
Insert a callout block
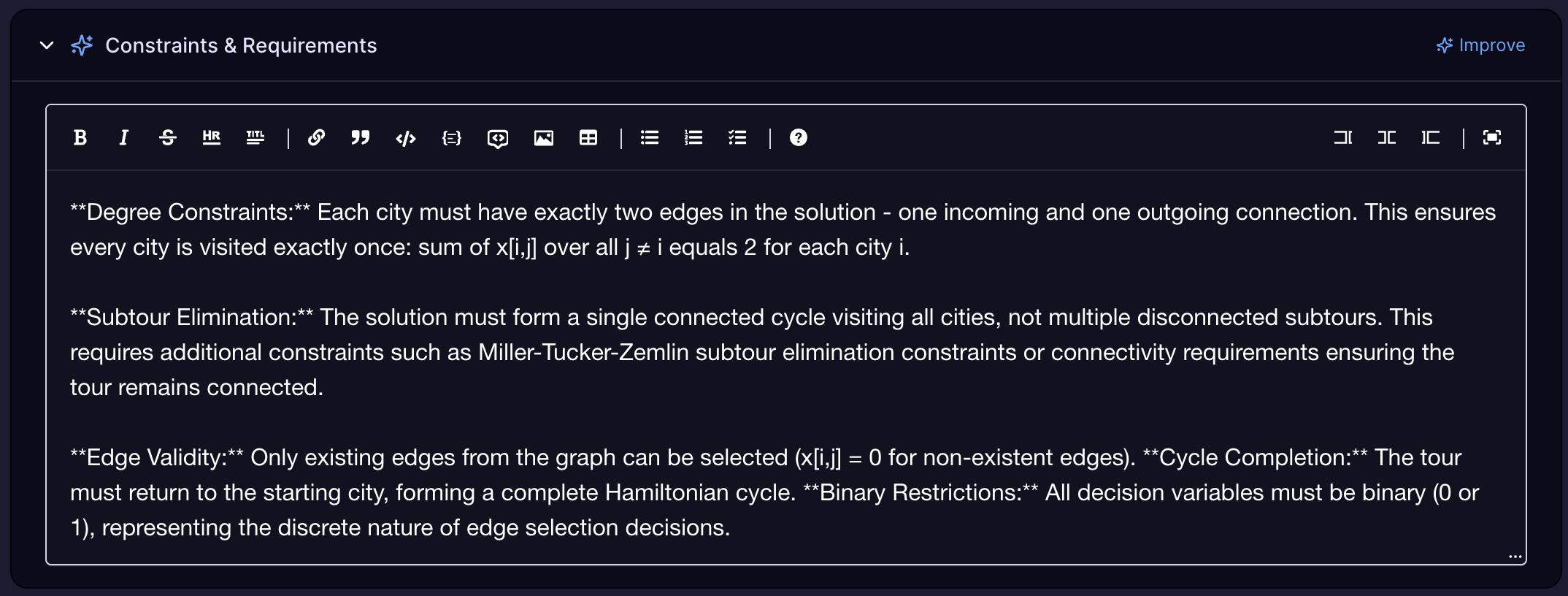point(497,137)
